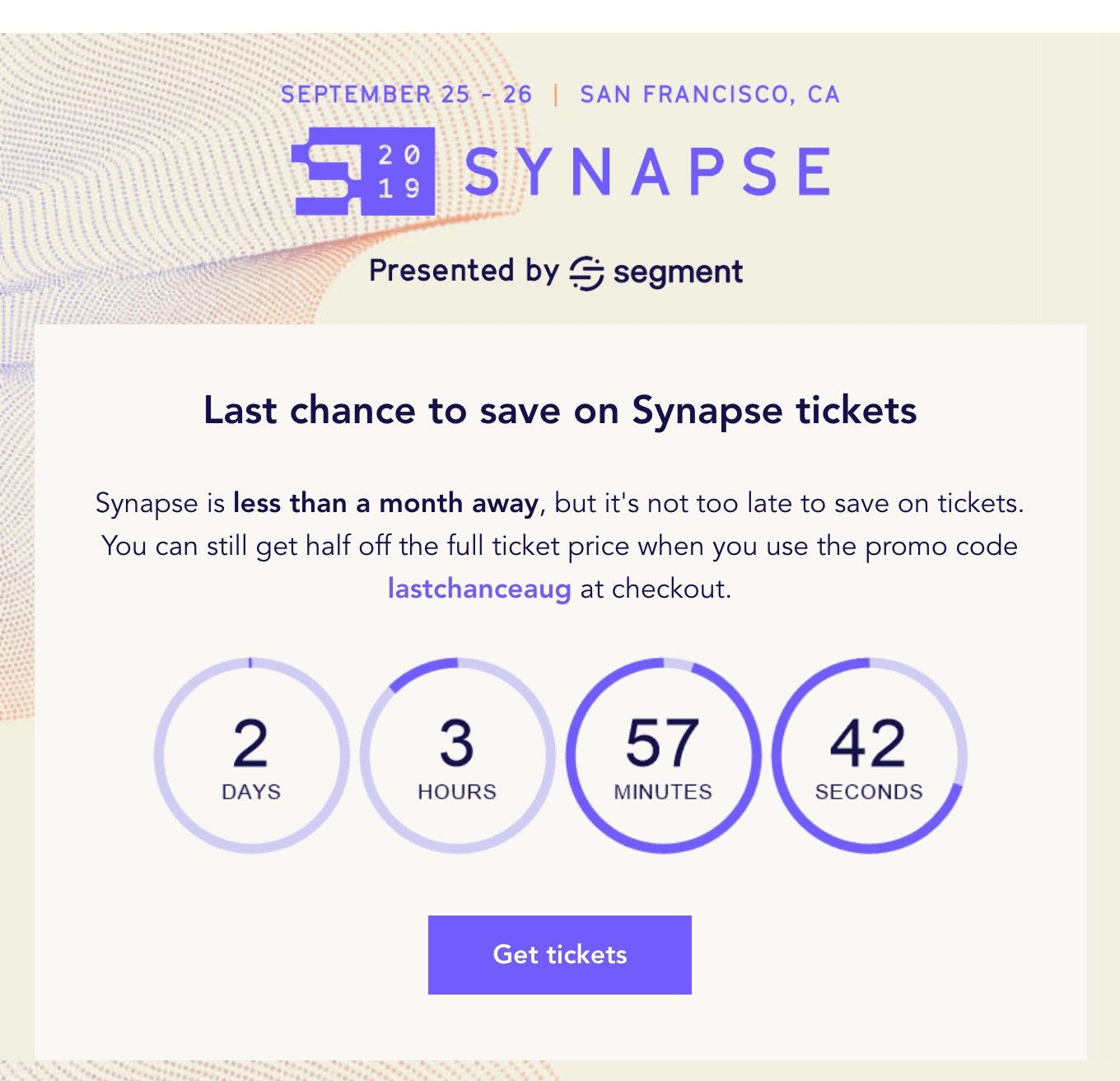
Task: Click the at checkout text
Action: tap(656, 589)
